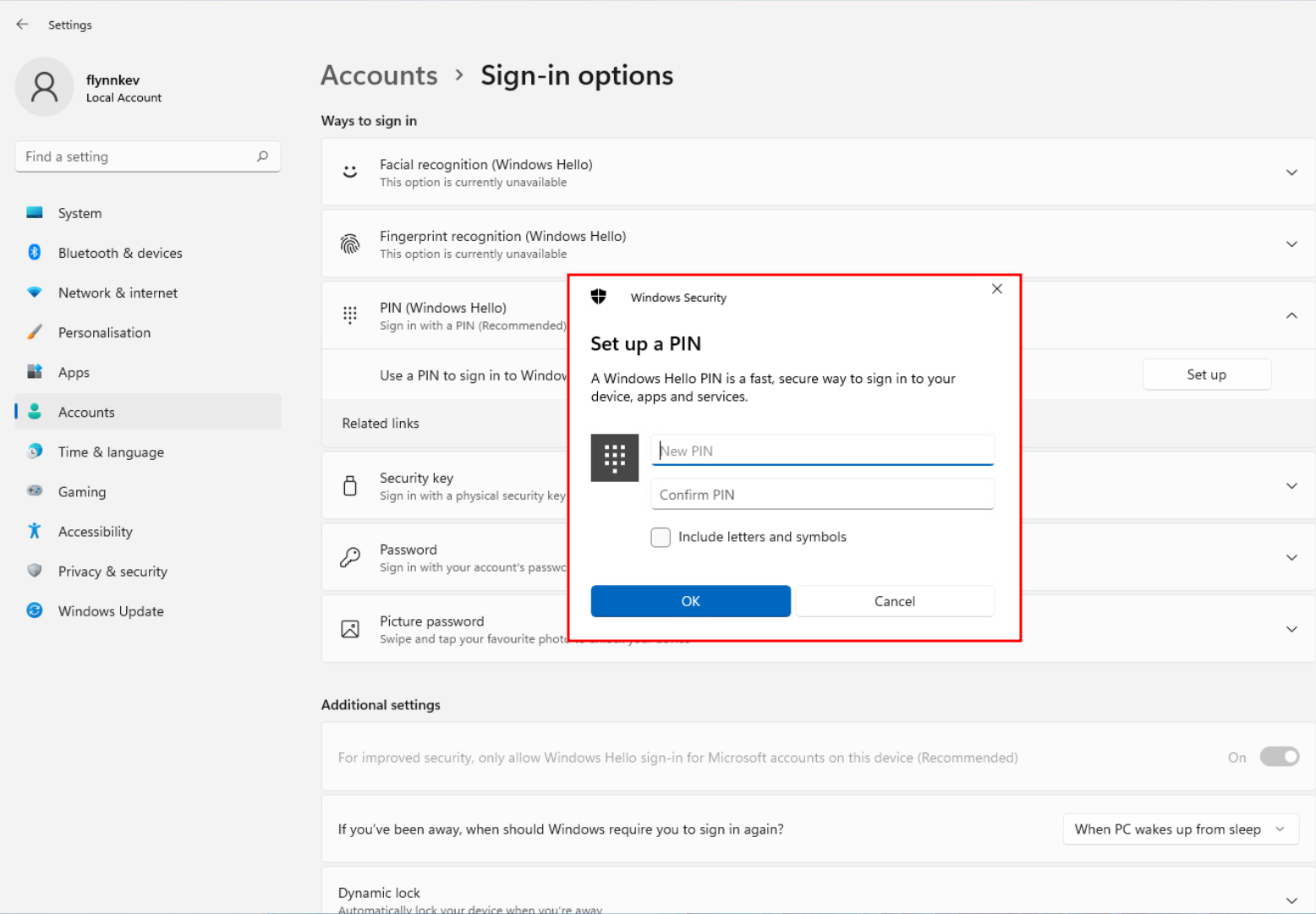Tick Include letters and symbols checkbox
This screenshot has width=1316, height=914.
[x=661, y=537]
